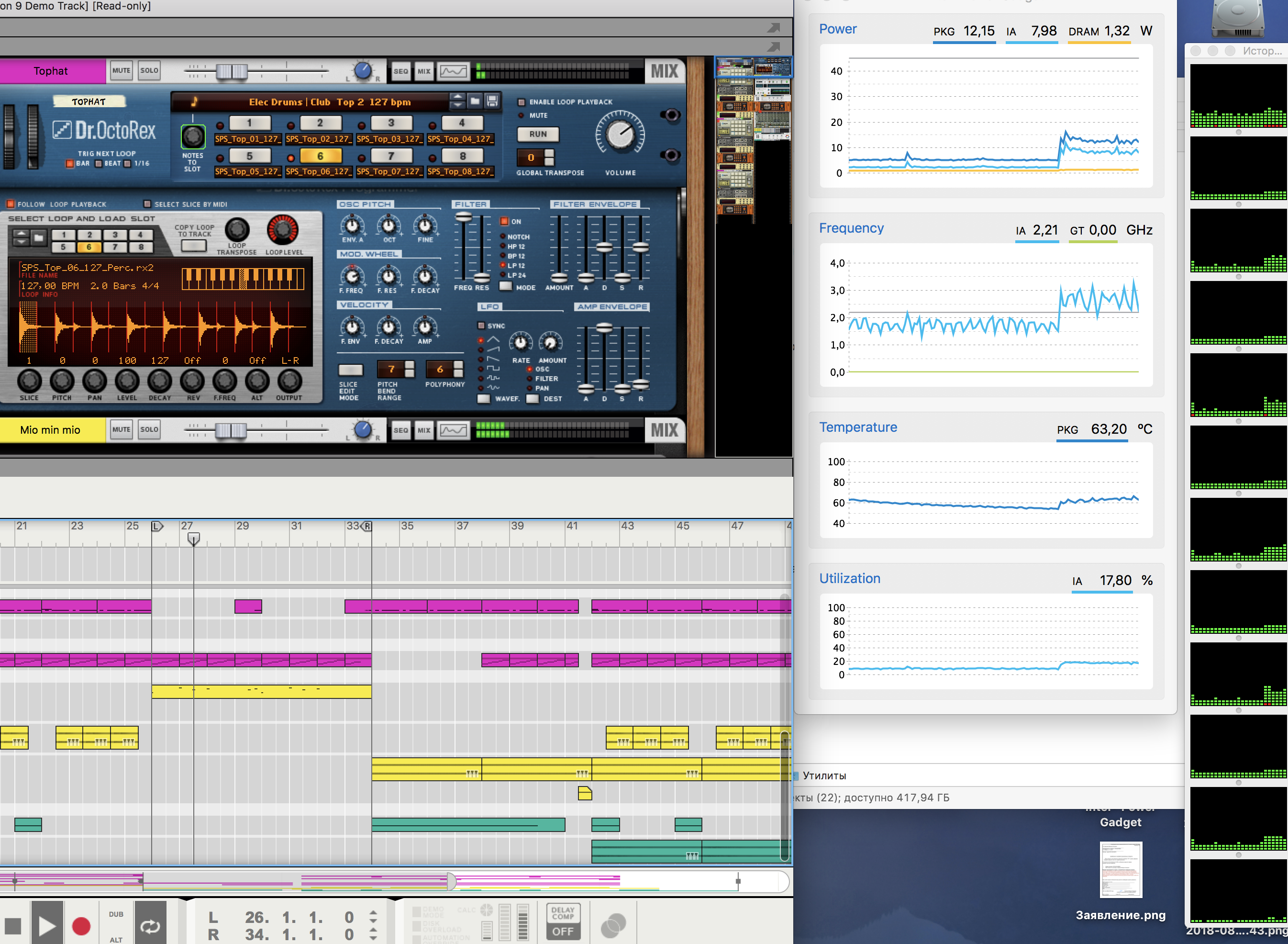This screenshot has width=1288, height=944.
Task: Select loop slot 8 button
Action: tap(463, 156)
